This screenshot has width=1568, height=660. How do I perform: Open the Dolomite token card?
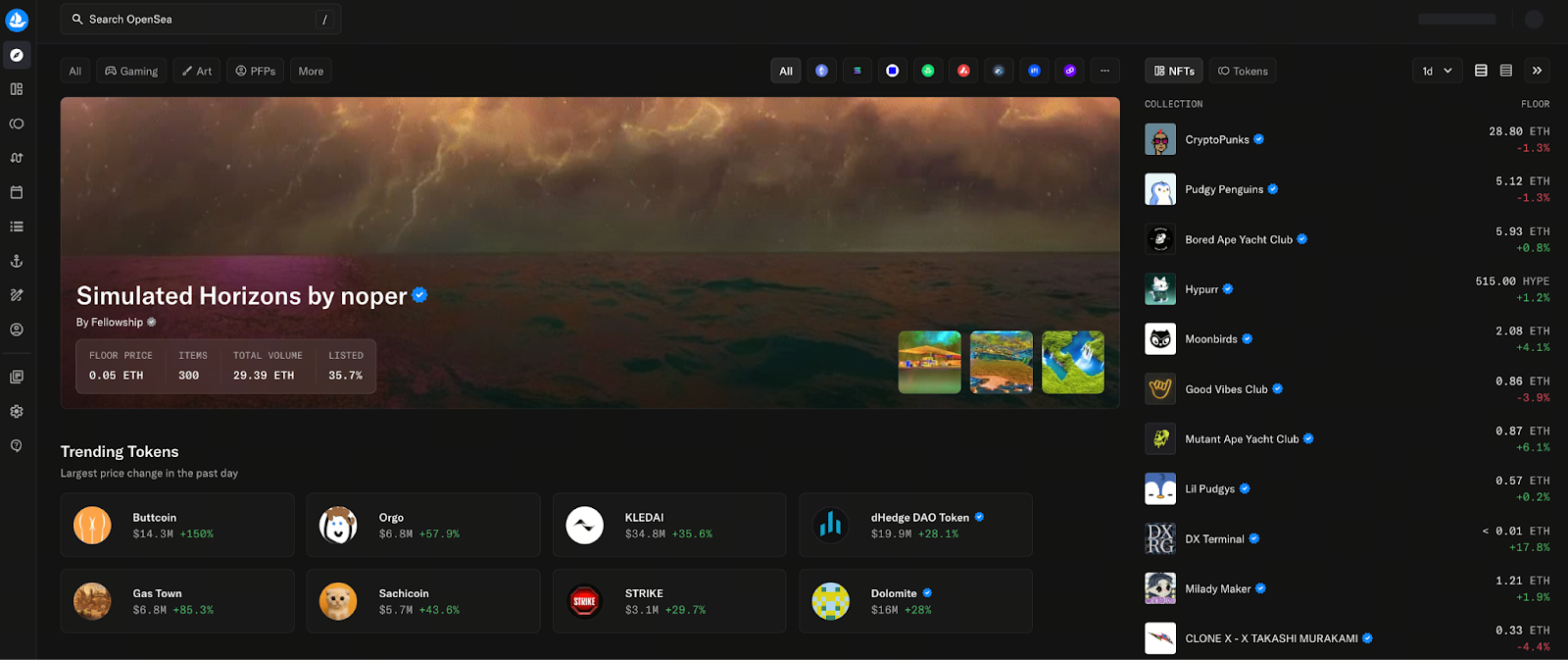click(x=915, y=601)
